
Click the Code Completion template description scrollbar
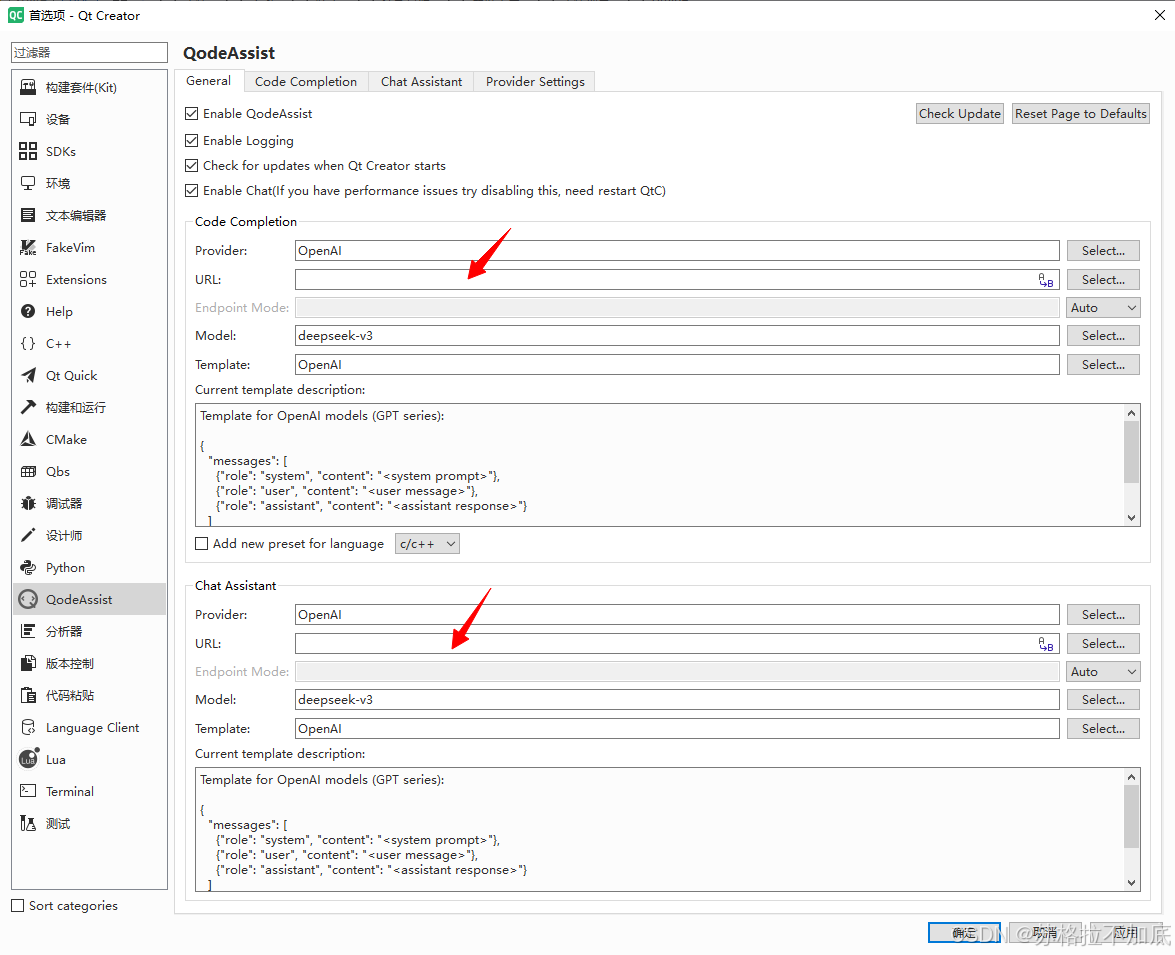(1131, 452)
